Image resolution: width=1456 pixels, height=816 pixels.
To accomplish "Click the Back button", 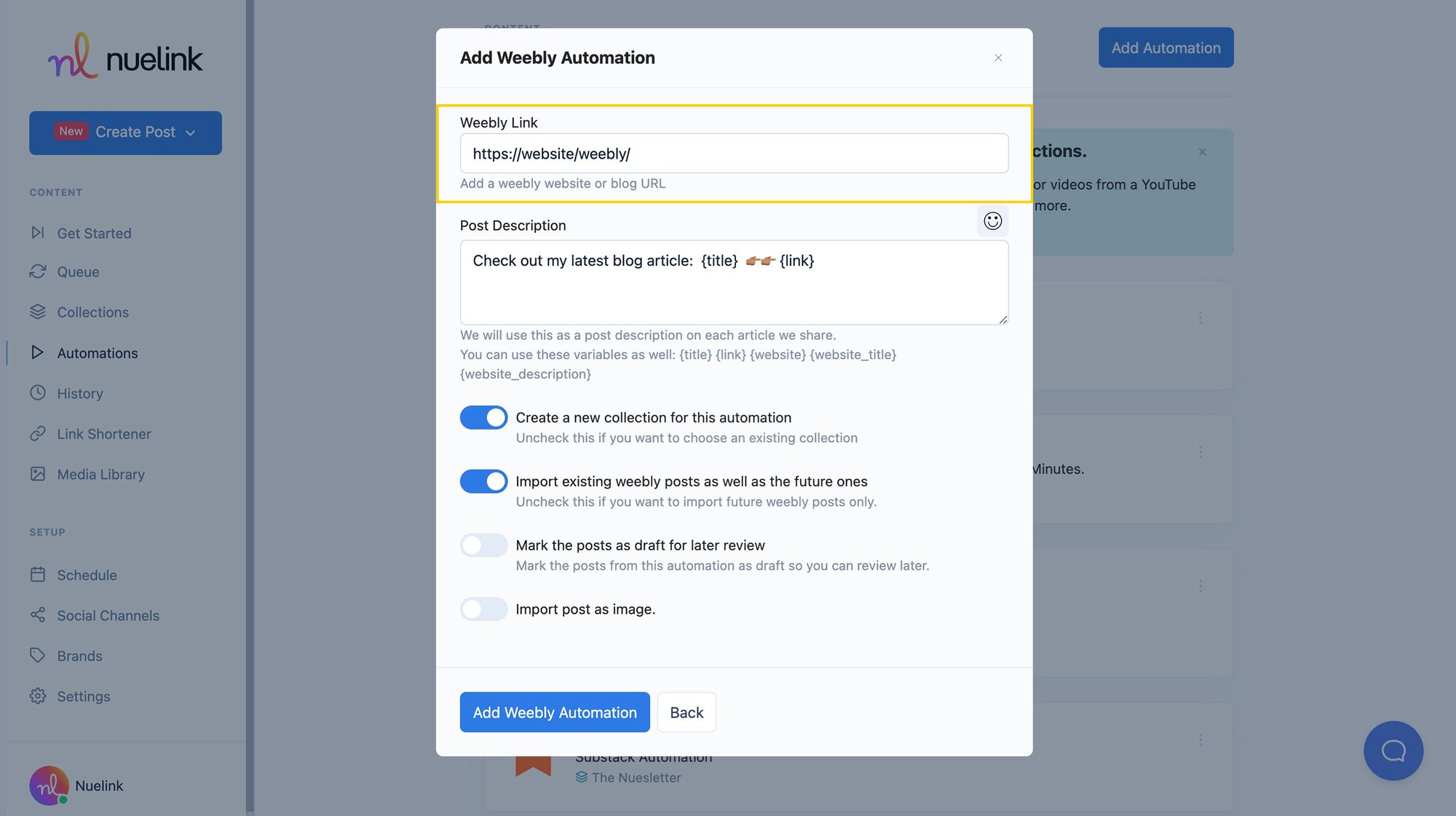I will tap(687, 712).
